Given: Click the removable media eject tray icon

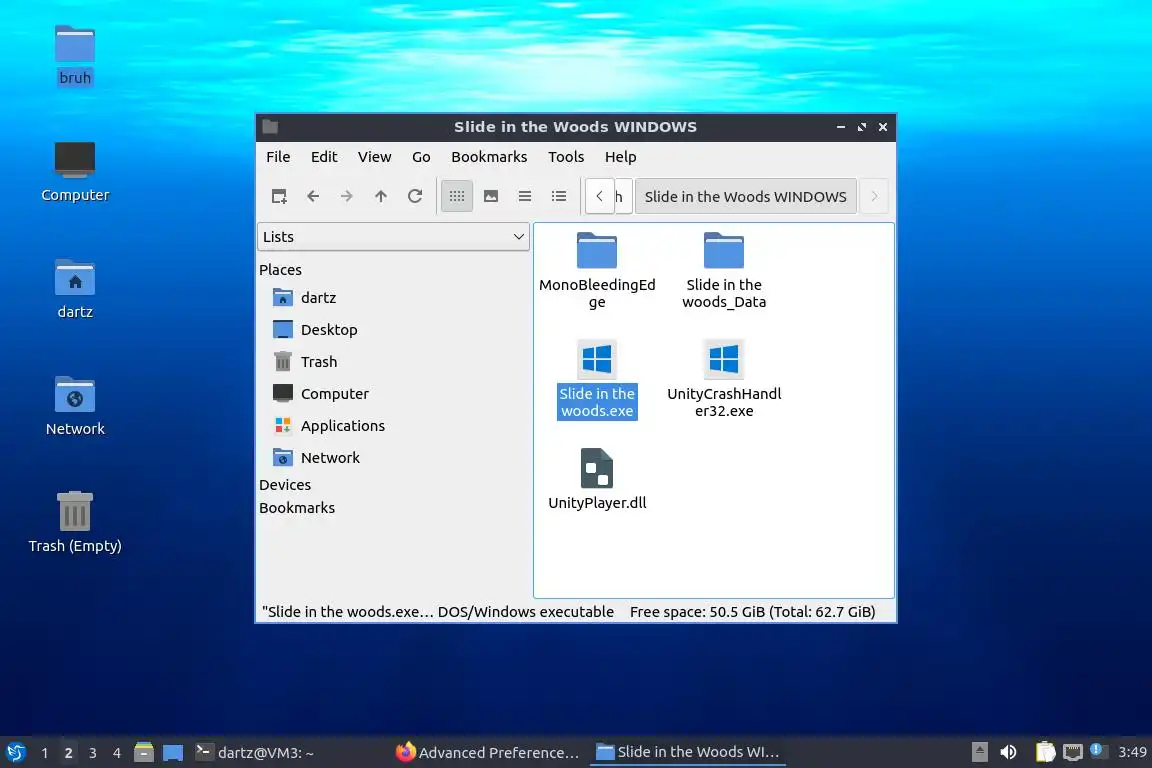Looking at the screenshot, I should pyautogui.click(x=979, y=752).
